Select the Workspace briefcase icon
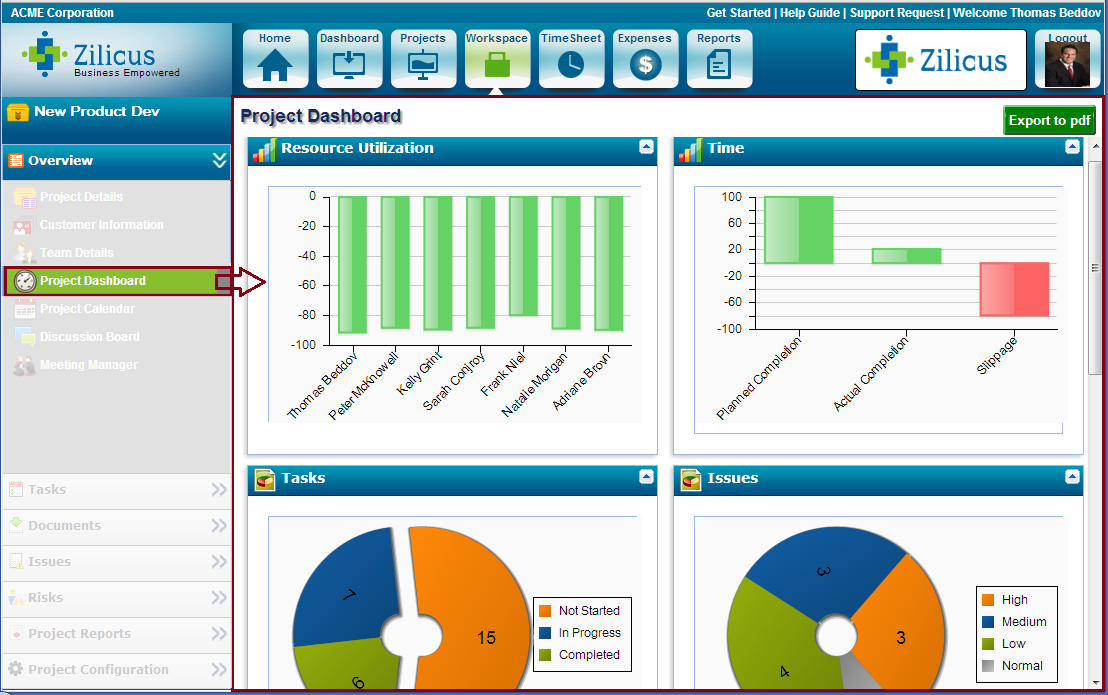The image size is (1108, 695). coord(497,64)
